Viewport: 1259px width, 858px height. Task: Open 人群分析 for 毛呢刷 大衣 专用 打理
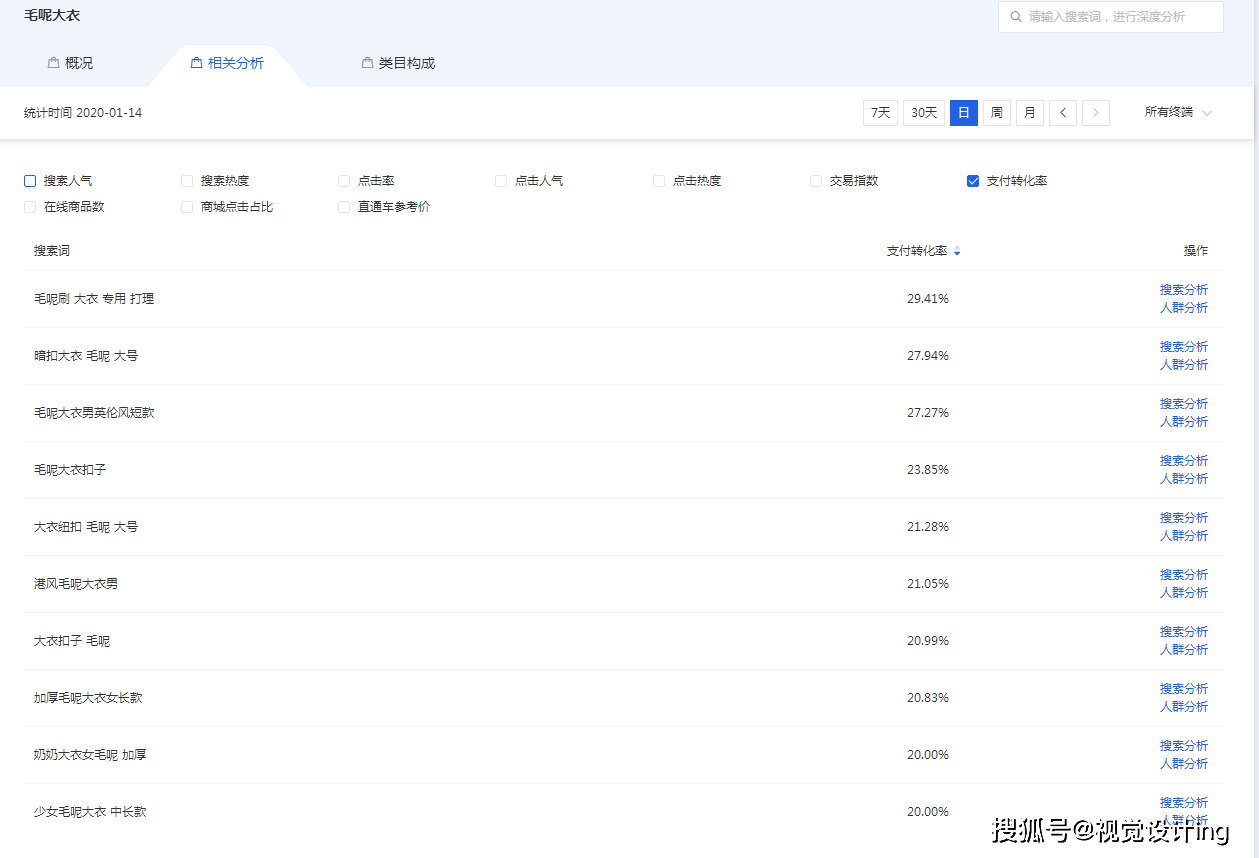point(1184,308)
